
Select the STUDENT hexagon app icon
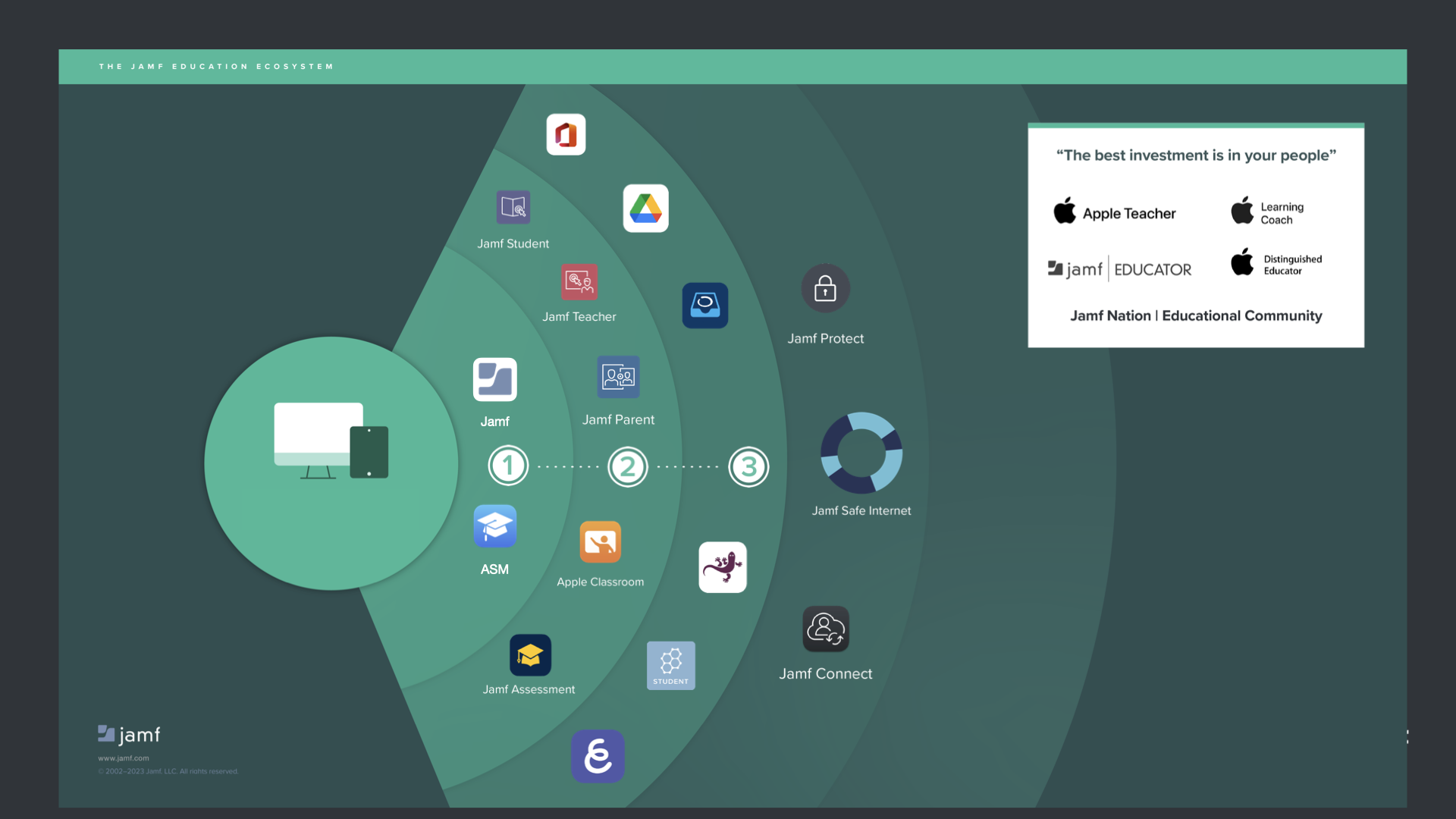pos(670,665)
